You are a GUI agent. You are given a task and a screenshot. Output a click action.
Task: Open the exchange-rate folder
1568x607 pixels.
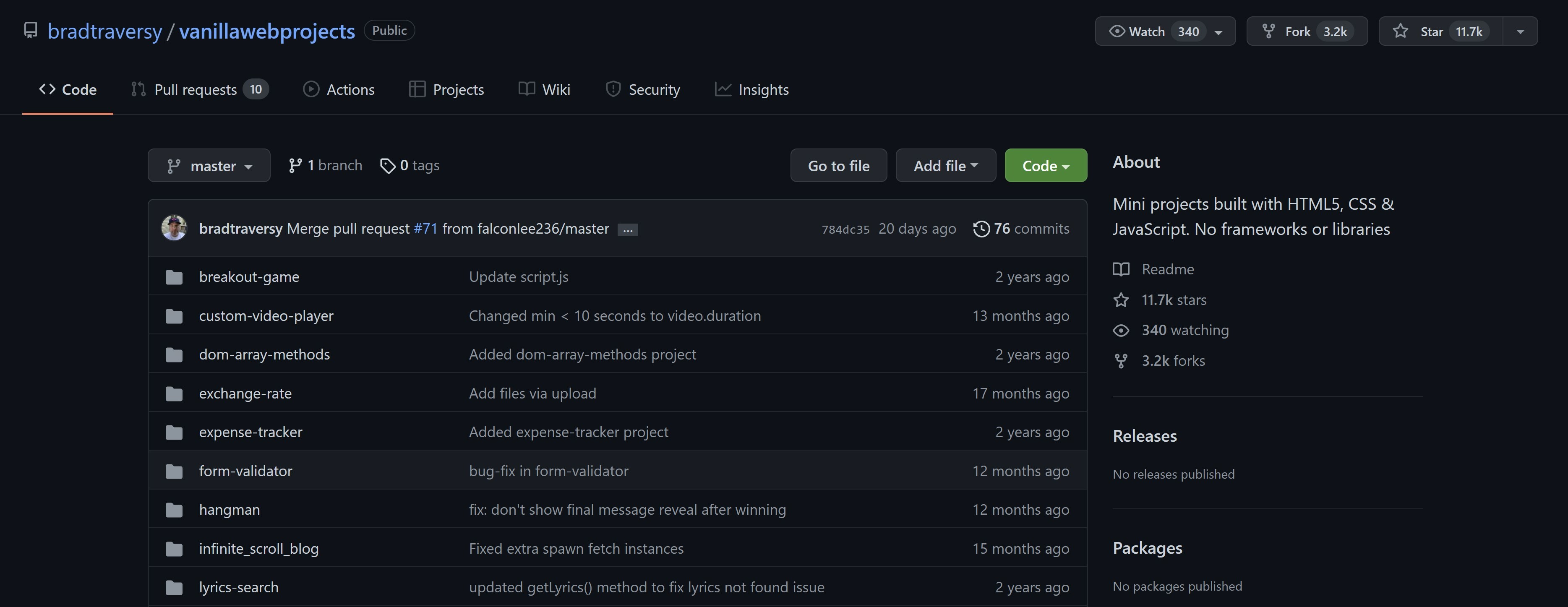click(245, 393)
